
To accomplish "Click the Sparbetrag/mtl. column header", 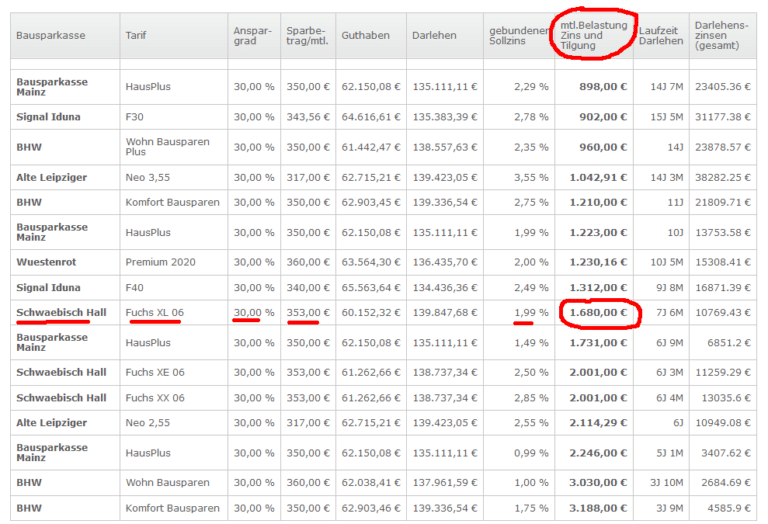I will [307, 36].
